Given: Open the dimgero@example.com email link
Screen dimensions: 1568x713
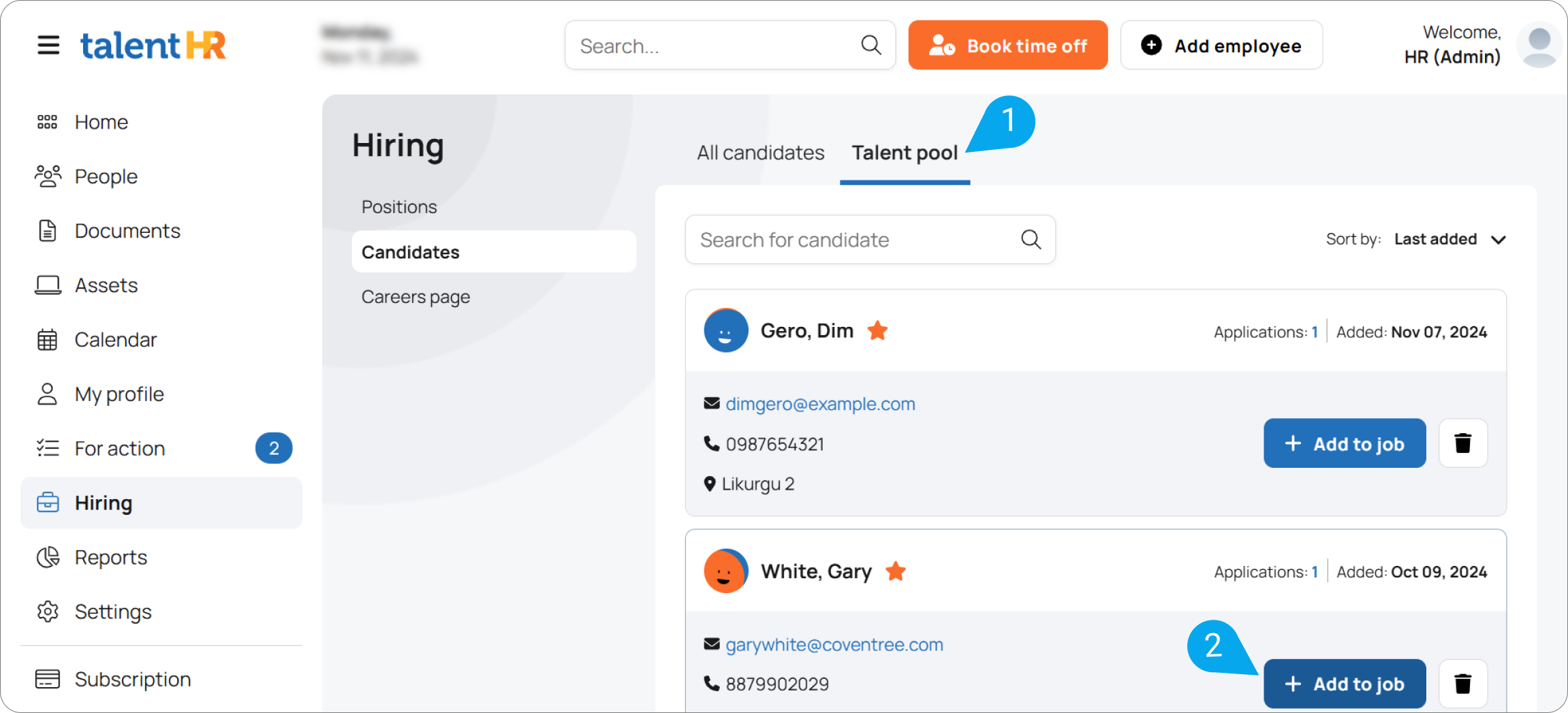Looking at the screenshot, I should coord(820,404).
